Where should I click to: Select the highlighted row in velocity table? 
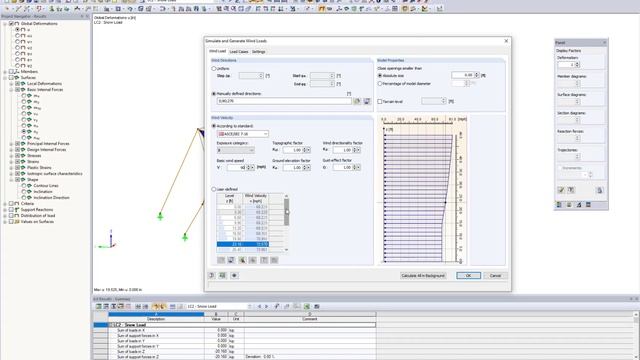[x=243, y=244]
